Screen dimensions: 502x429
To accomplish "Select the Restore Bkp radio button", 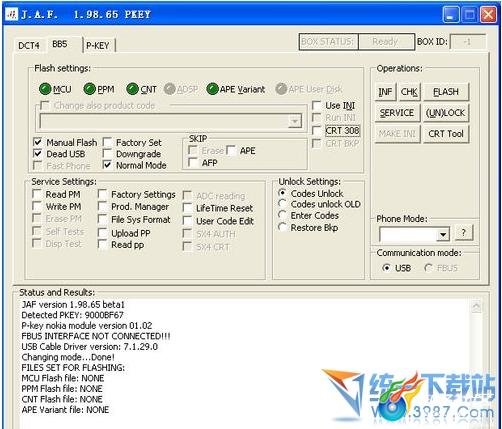I will (282, 227).
